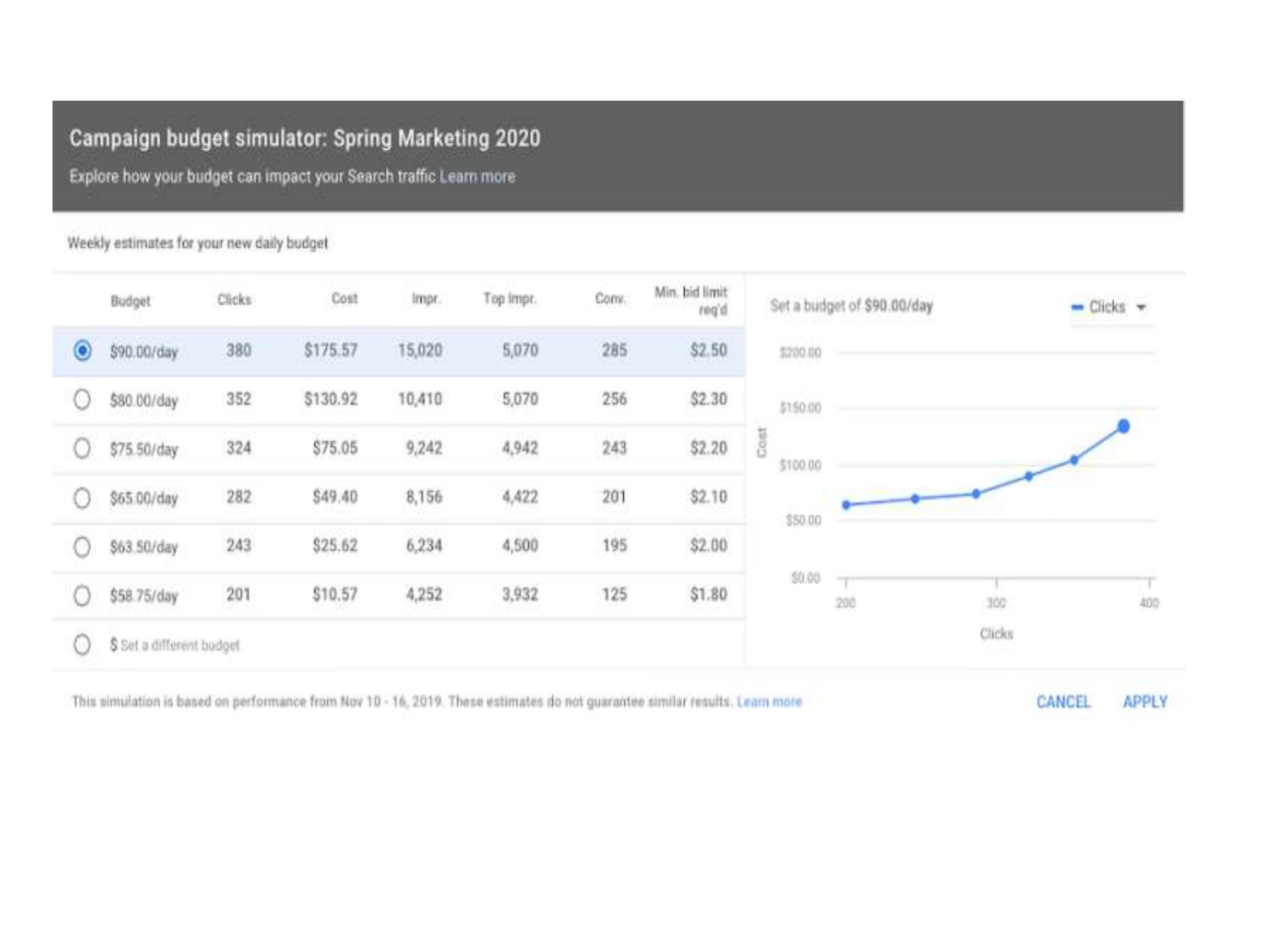Pick the $65.00/day budget option

pos(82,498)
